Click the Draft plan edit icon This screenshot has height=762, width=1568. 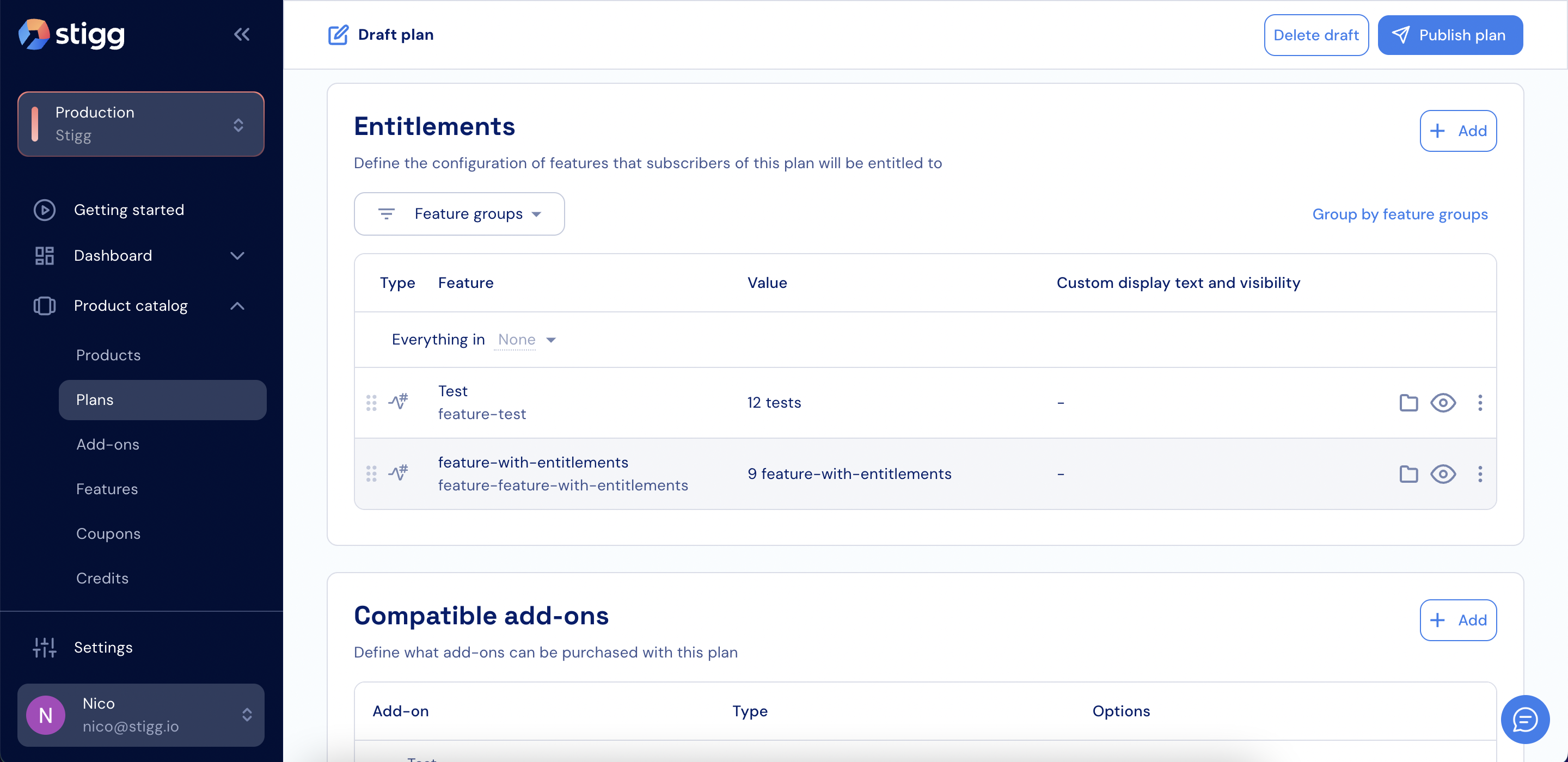click(x=338, y=35)
